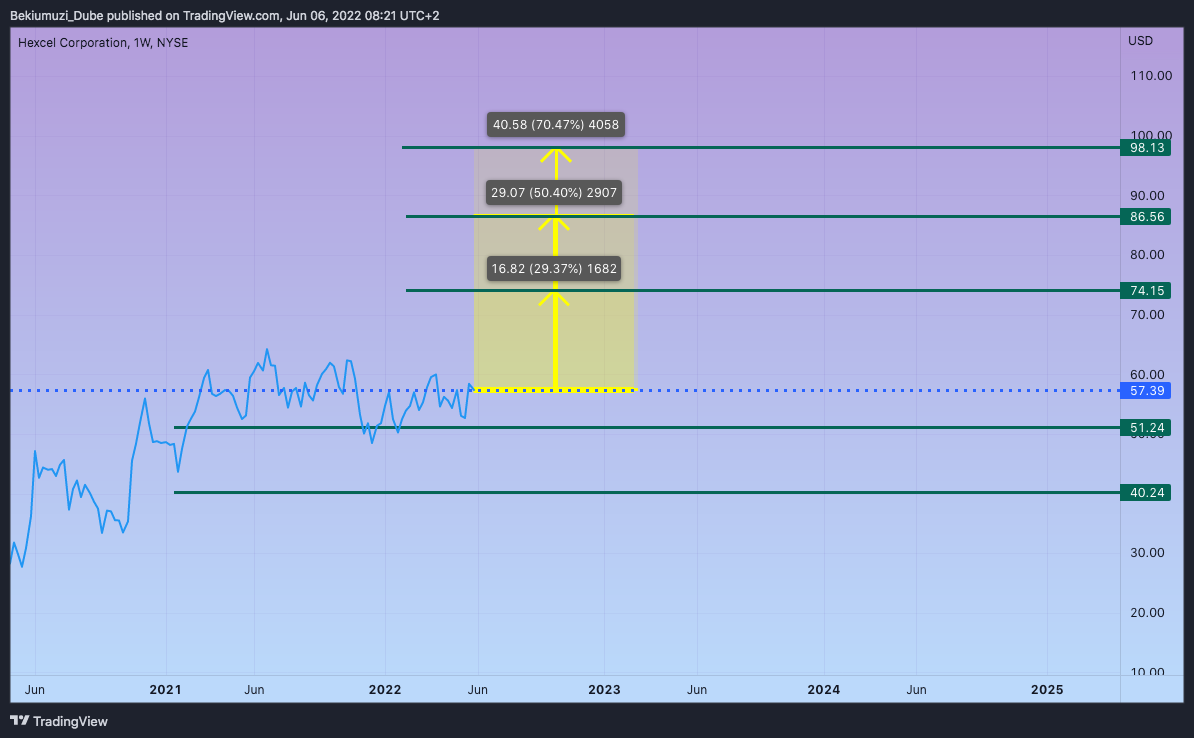Click the 40.24 price level label
Viewport: 1194px width, 738px height.
pos(1145,493)
